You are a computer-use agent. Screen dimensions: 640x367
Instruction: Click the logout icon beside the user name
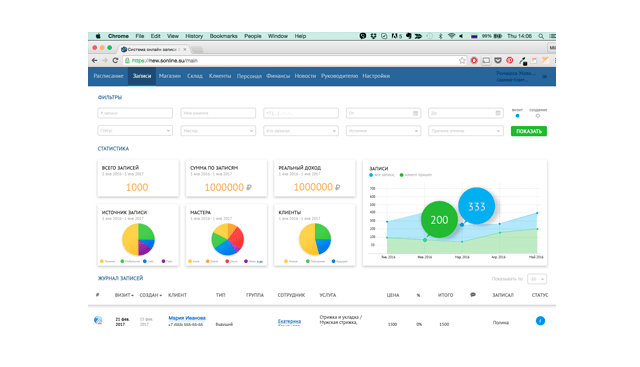[544, 76]
